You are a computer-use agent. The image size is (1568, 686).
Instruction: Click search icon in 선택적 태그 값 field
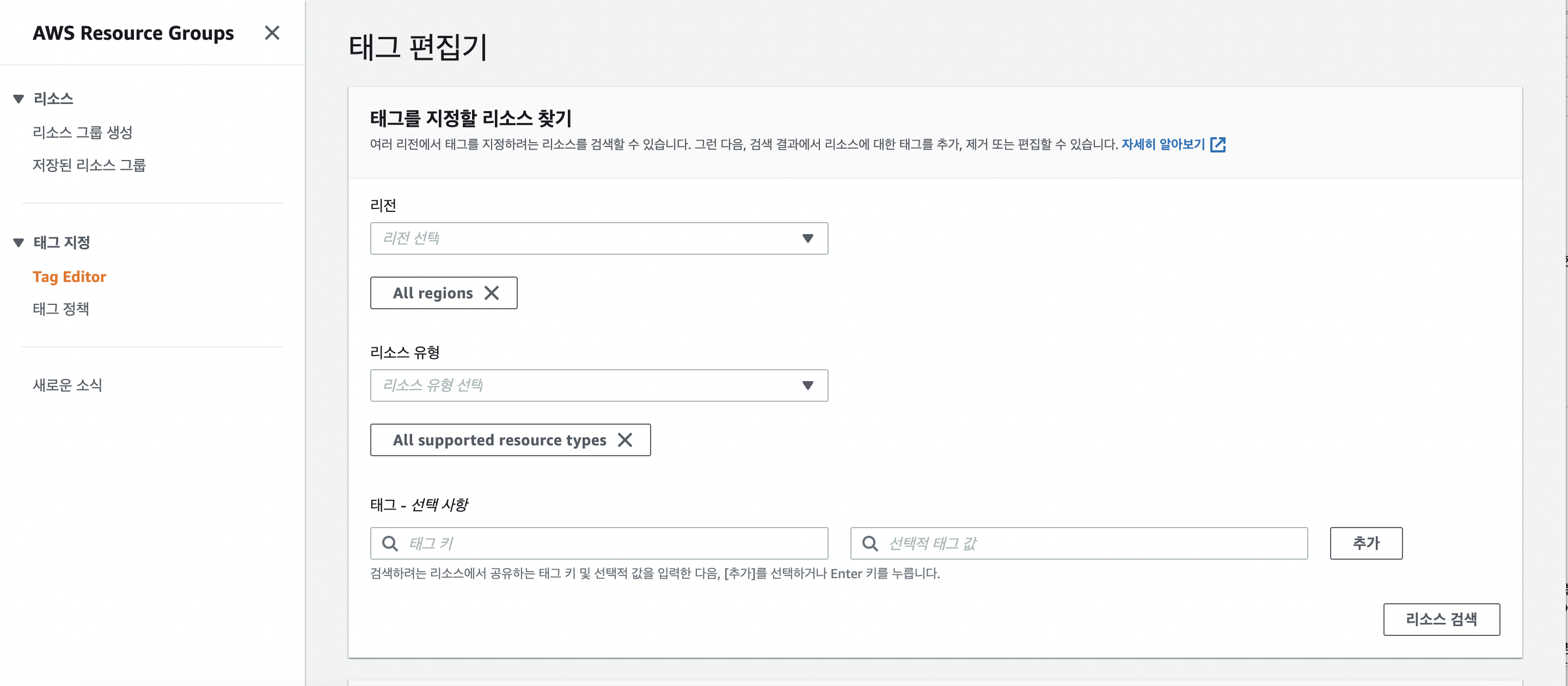(x=870, y=543)
